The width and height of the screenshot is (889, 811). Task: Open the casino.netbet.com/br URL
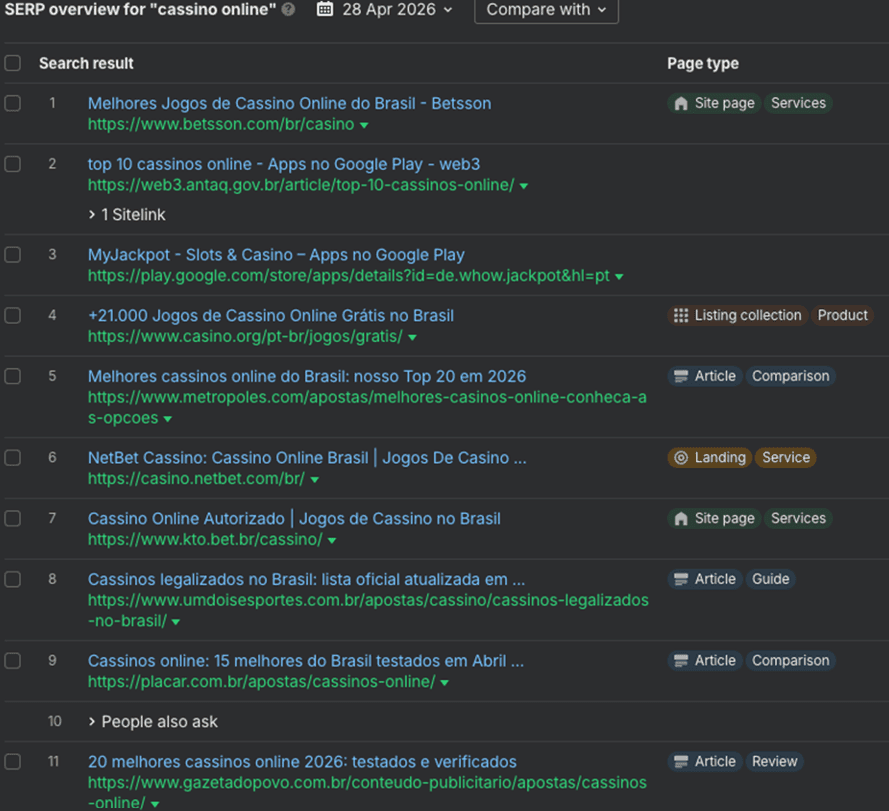(196, 479)
